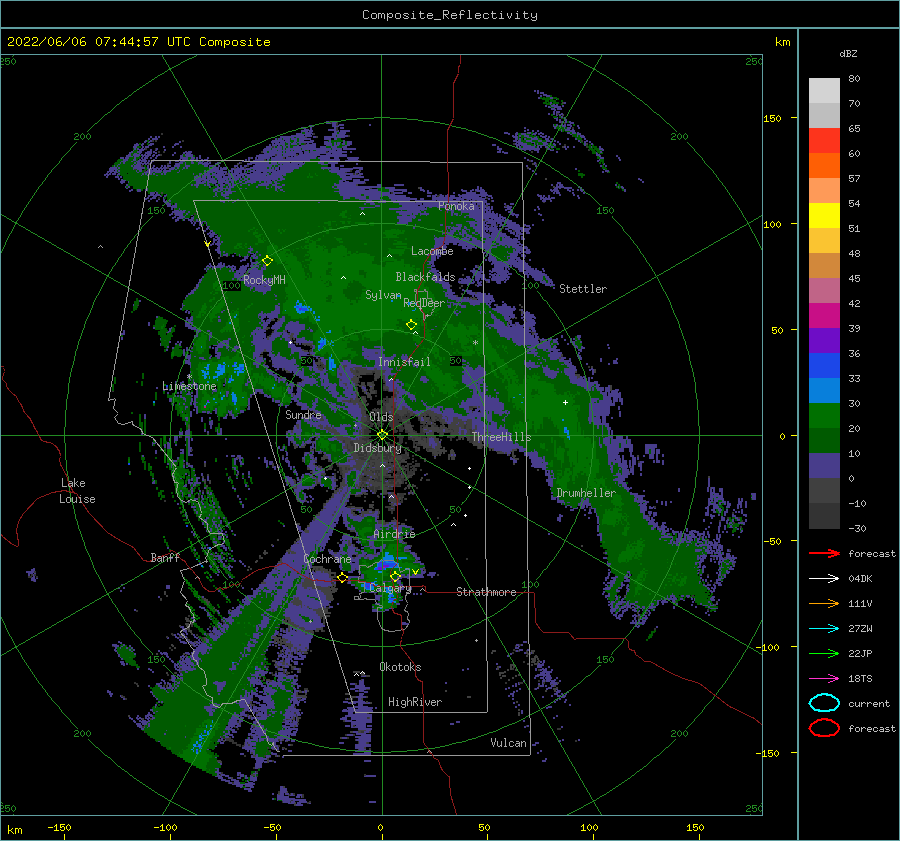900x841 pixels.
Task: Click the green 22JP arrow icon
Action: click(x=824, y=653)
